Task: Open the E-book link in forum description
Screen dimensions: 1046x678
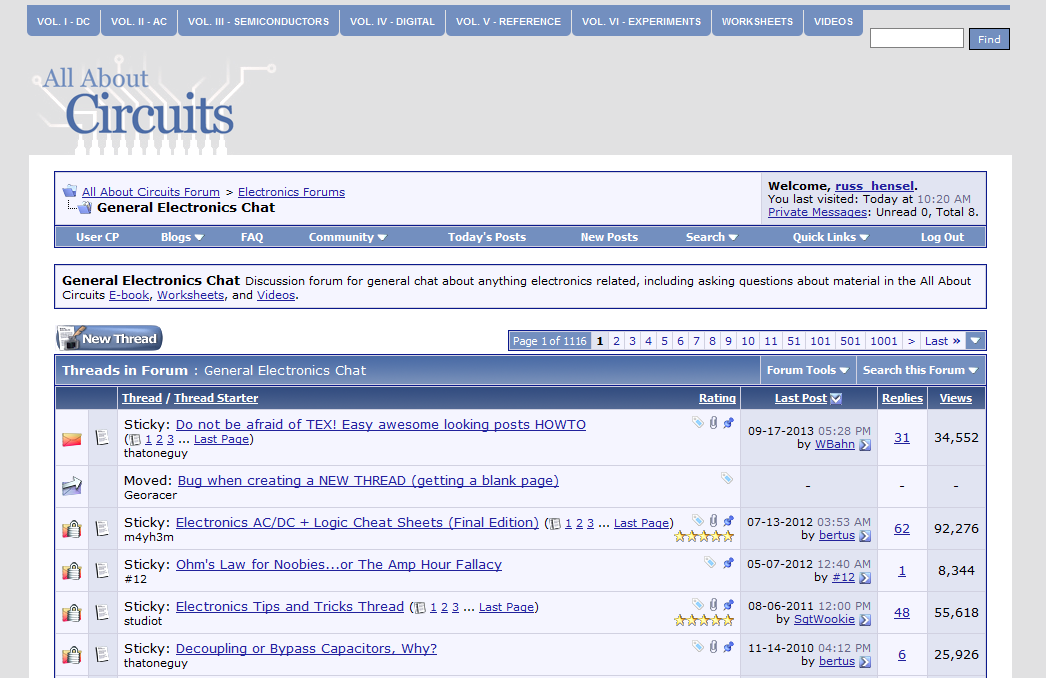Action: [x=129, y=295]
